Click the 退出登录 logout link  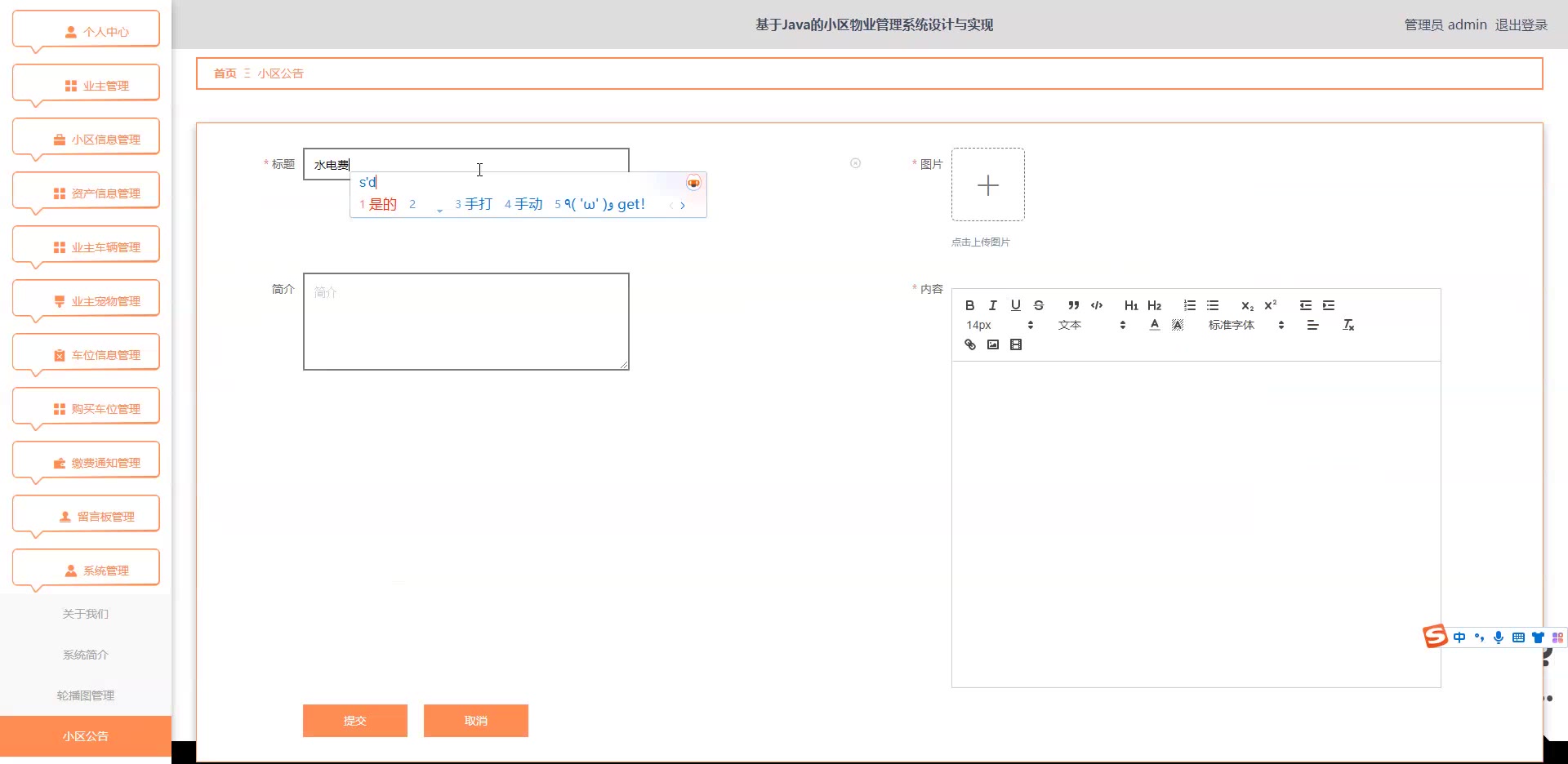[1521, 24]
